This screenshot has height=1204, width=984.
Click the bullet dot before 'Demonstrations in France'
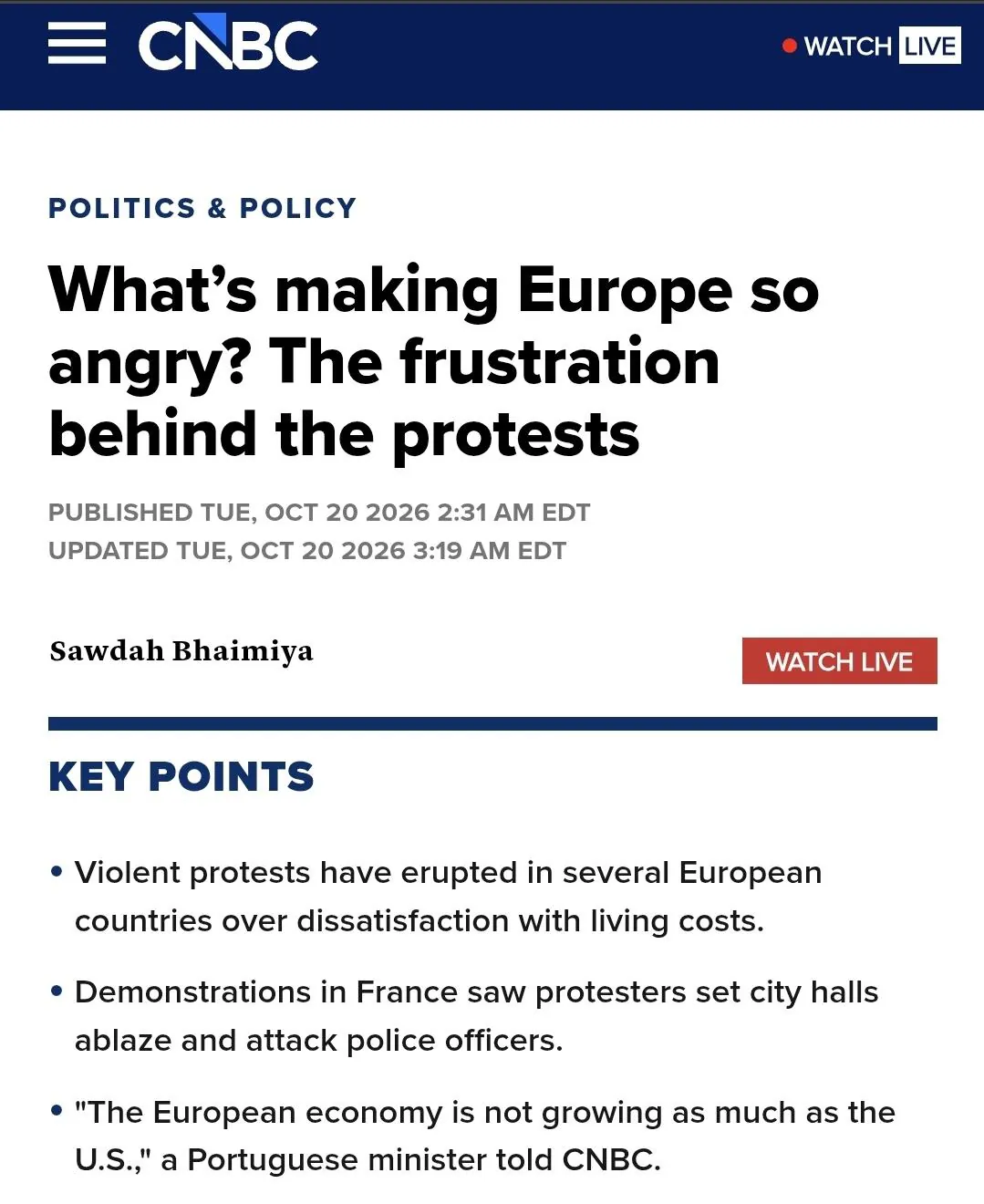pos(57,991)
